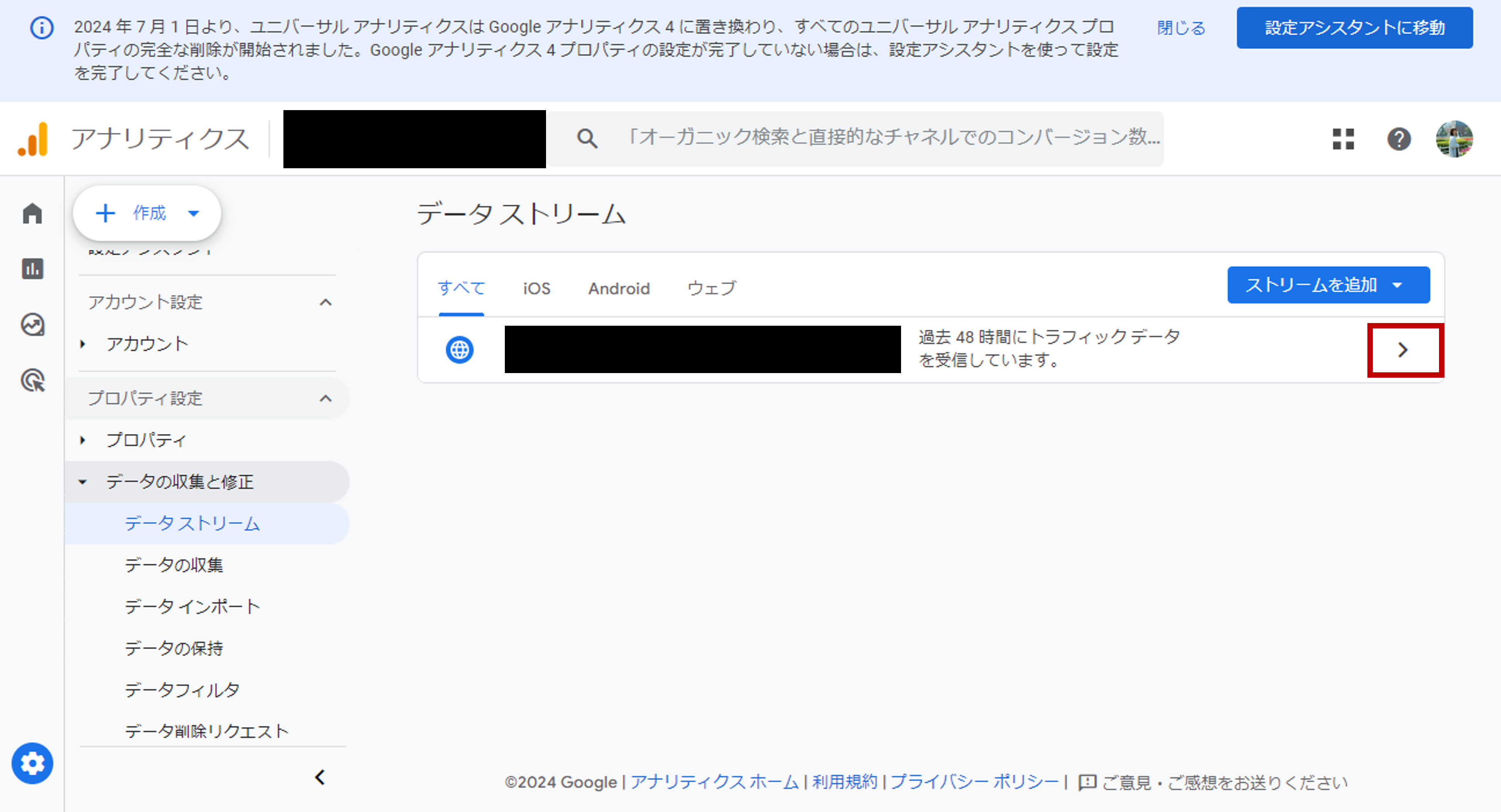Switch to the iOS tab
The height and width of the screenshot is (812, 1501).
[x=536, y=288]
